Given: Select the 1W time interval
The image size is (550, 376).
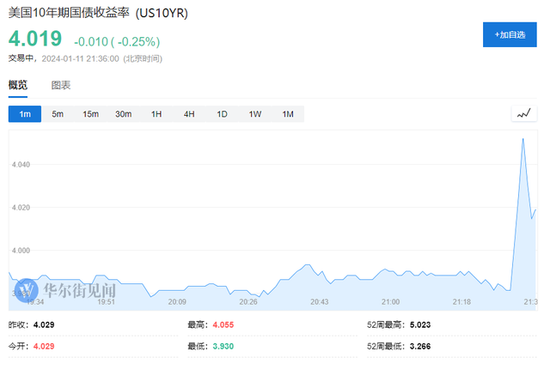Looking at the screenshot, I should point(255,114).
